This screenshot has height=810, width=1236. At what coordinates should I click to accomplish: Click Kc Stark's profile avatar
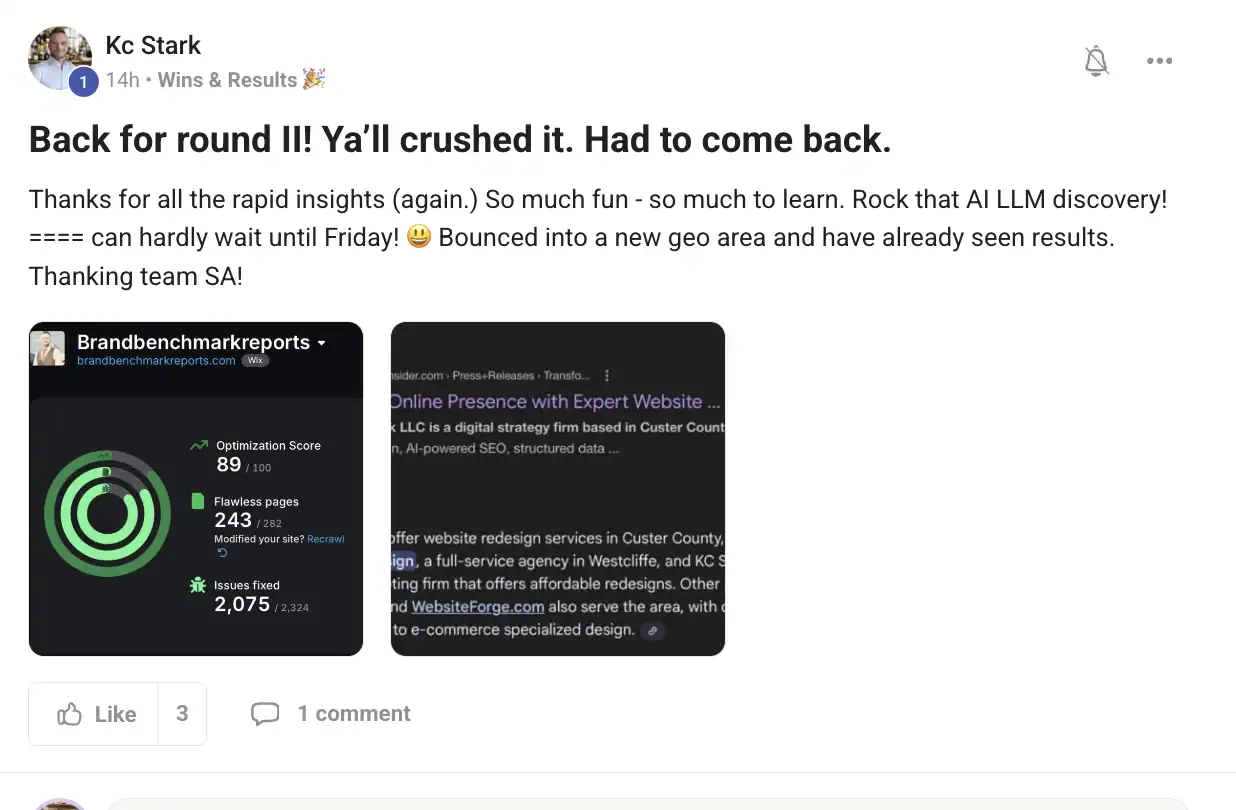(60, 56)
